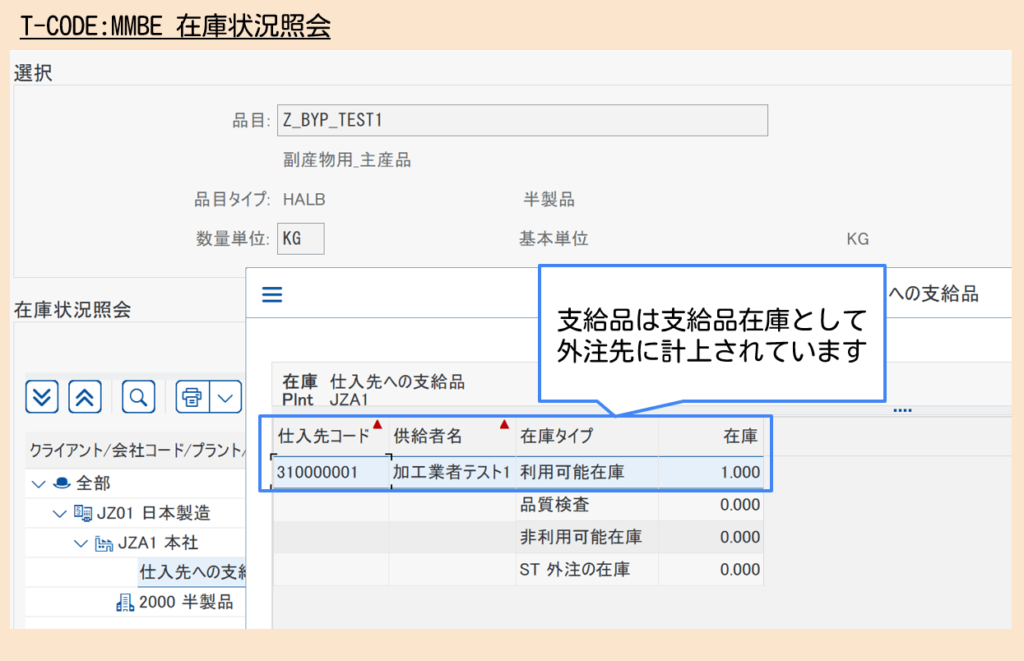Image resolution: width=1024 pixels, height=661 pixels.
Task: Click the expand all nodes icon
Action: tap(42, 395)
